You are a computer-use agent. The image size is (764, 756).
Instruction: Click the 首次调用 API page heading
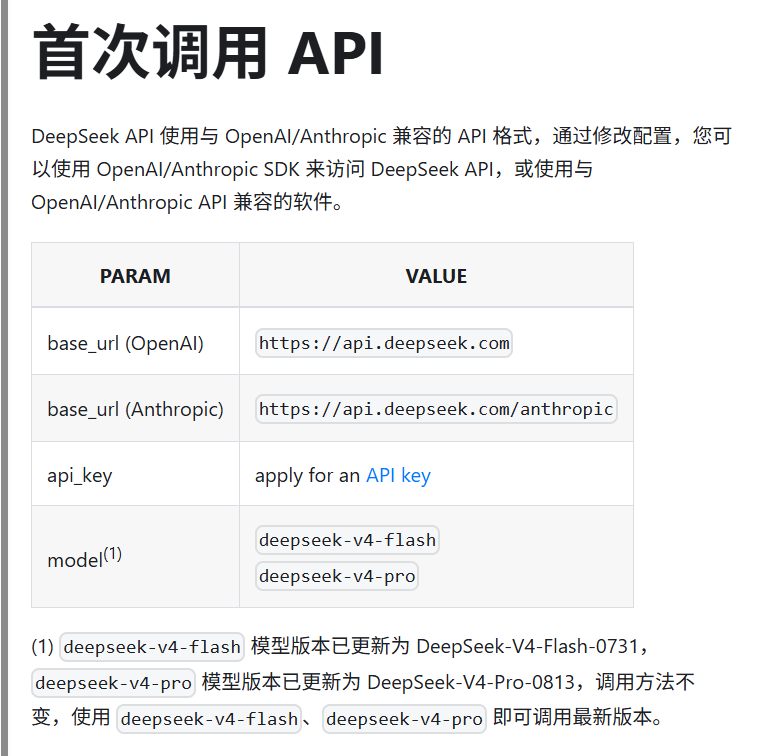[x=208, y=53]
